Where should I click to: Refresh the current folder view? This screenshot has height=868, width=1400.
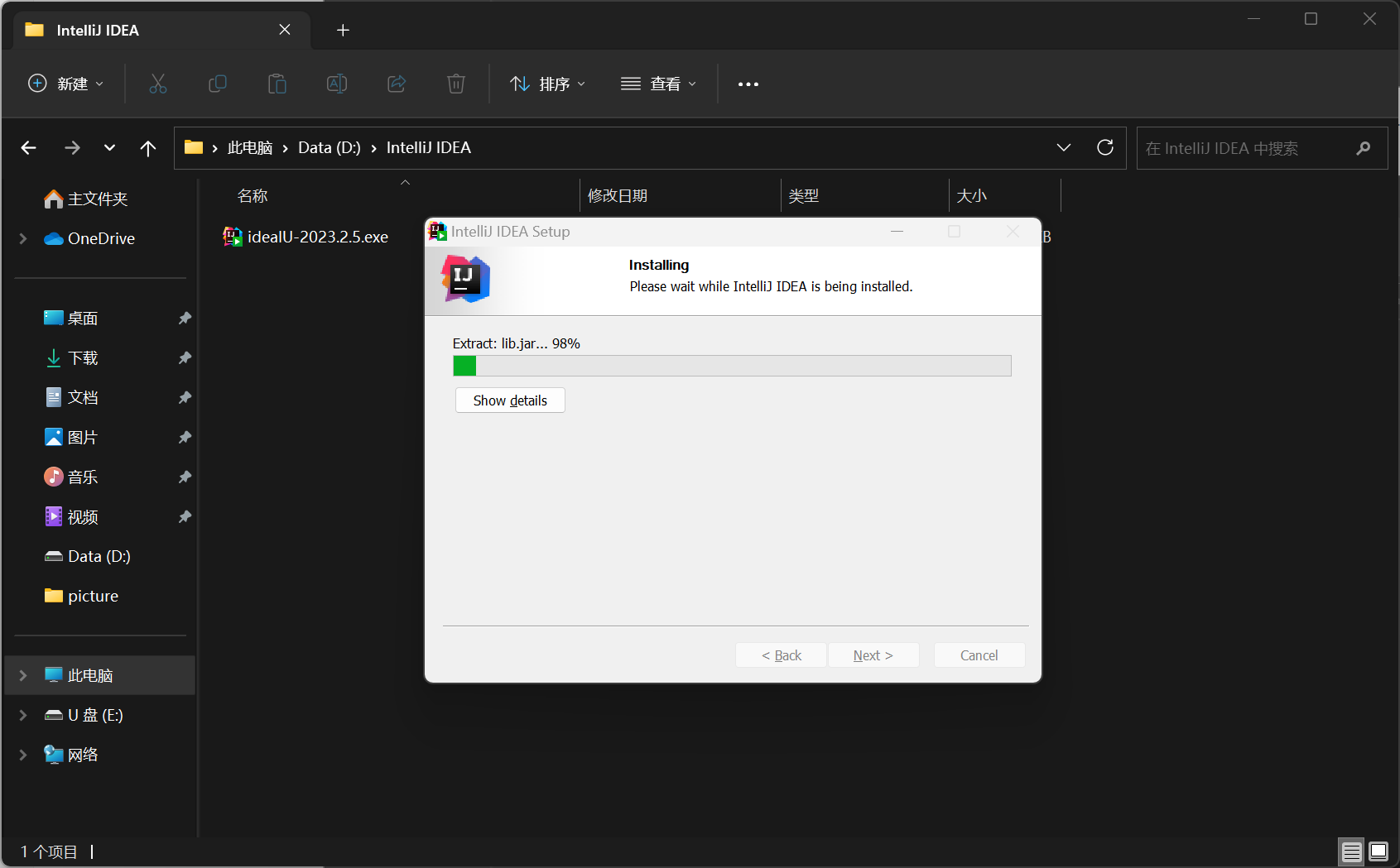pyautogui.click(x=1105, y=147)
